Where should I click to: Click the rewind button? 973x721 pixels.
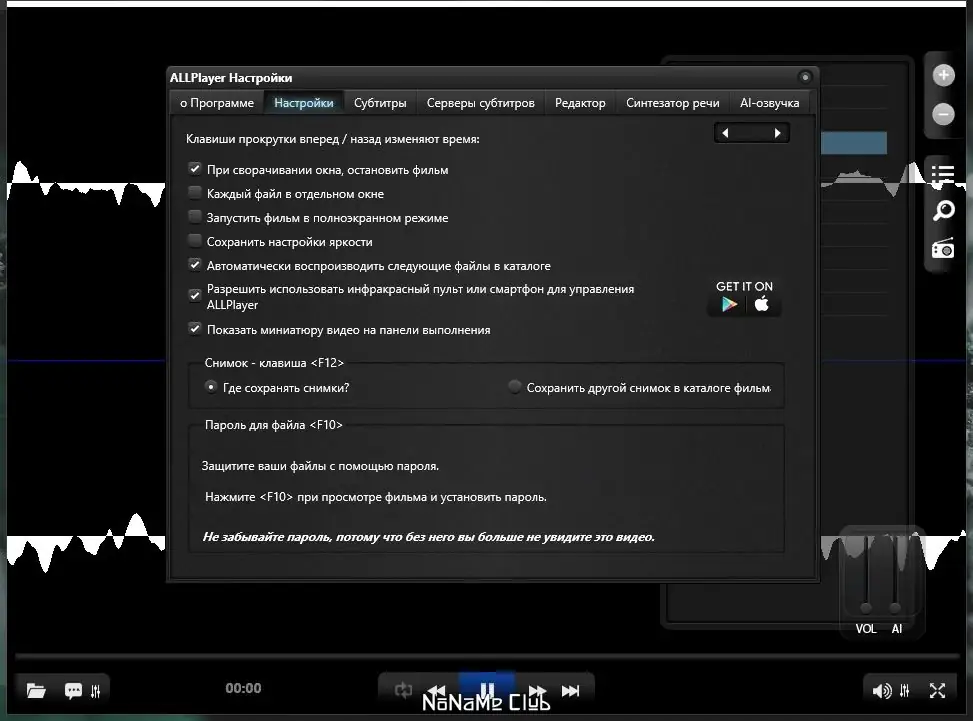pos(437,690)
